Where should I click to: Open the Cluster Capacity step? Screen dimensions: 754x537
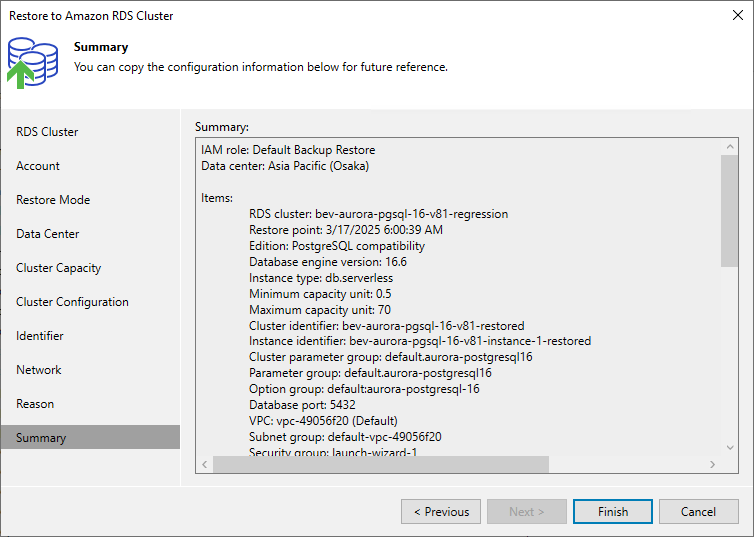point(58,268)
